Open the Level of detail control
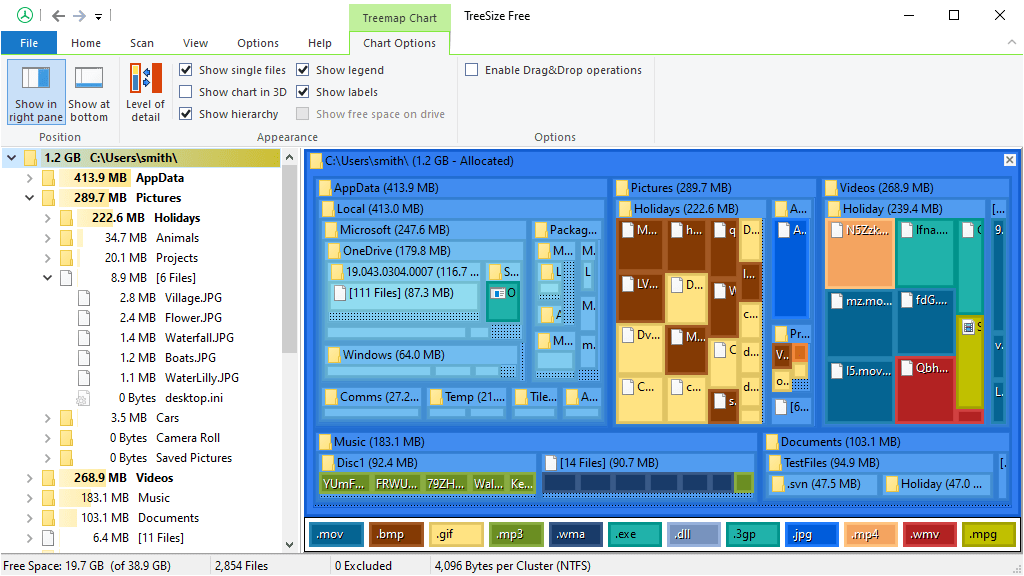This screenshot has height=576, width=1024. click(145, 92)
